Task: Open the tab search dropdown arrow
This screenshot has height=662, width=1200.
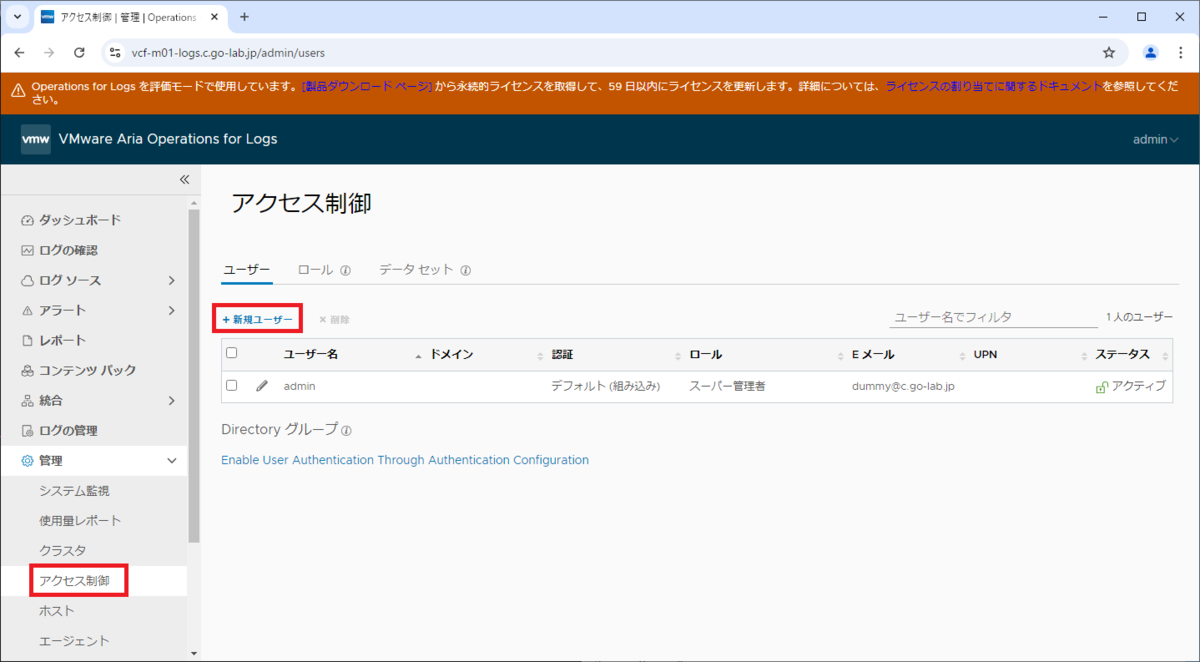Action: point(17,17)
